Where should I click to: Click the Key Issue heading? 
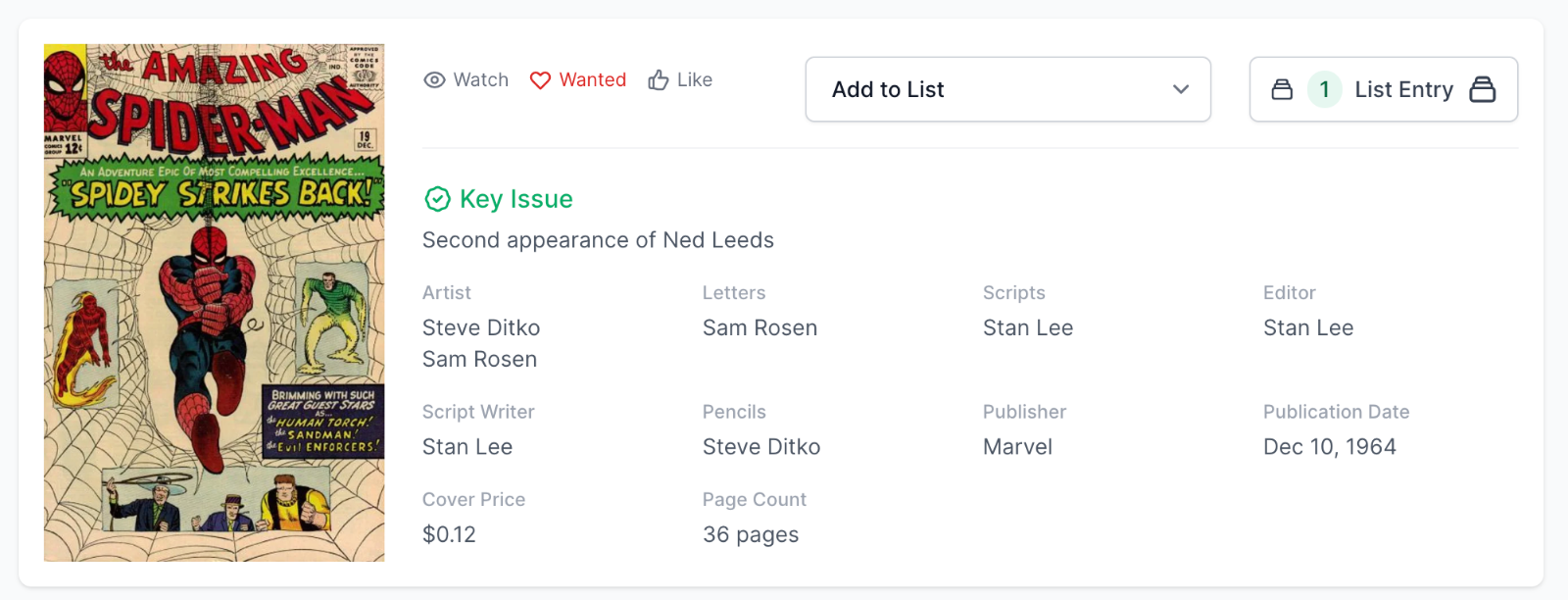[x=515, y=199]
